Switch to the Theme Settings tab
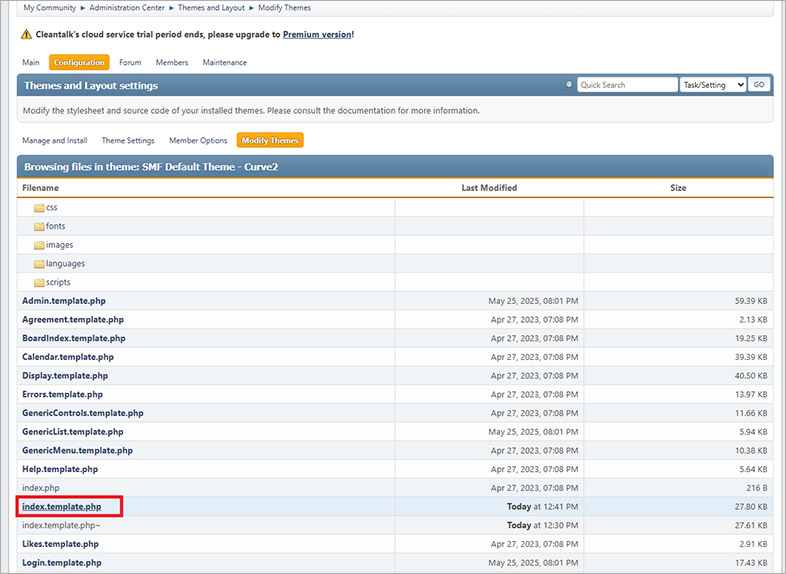786x574 pixels. pos(128,141)
